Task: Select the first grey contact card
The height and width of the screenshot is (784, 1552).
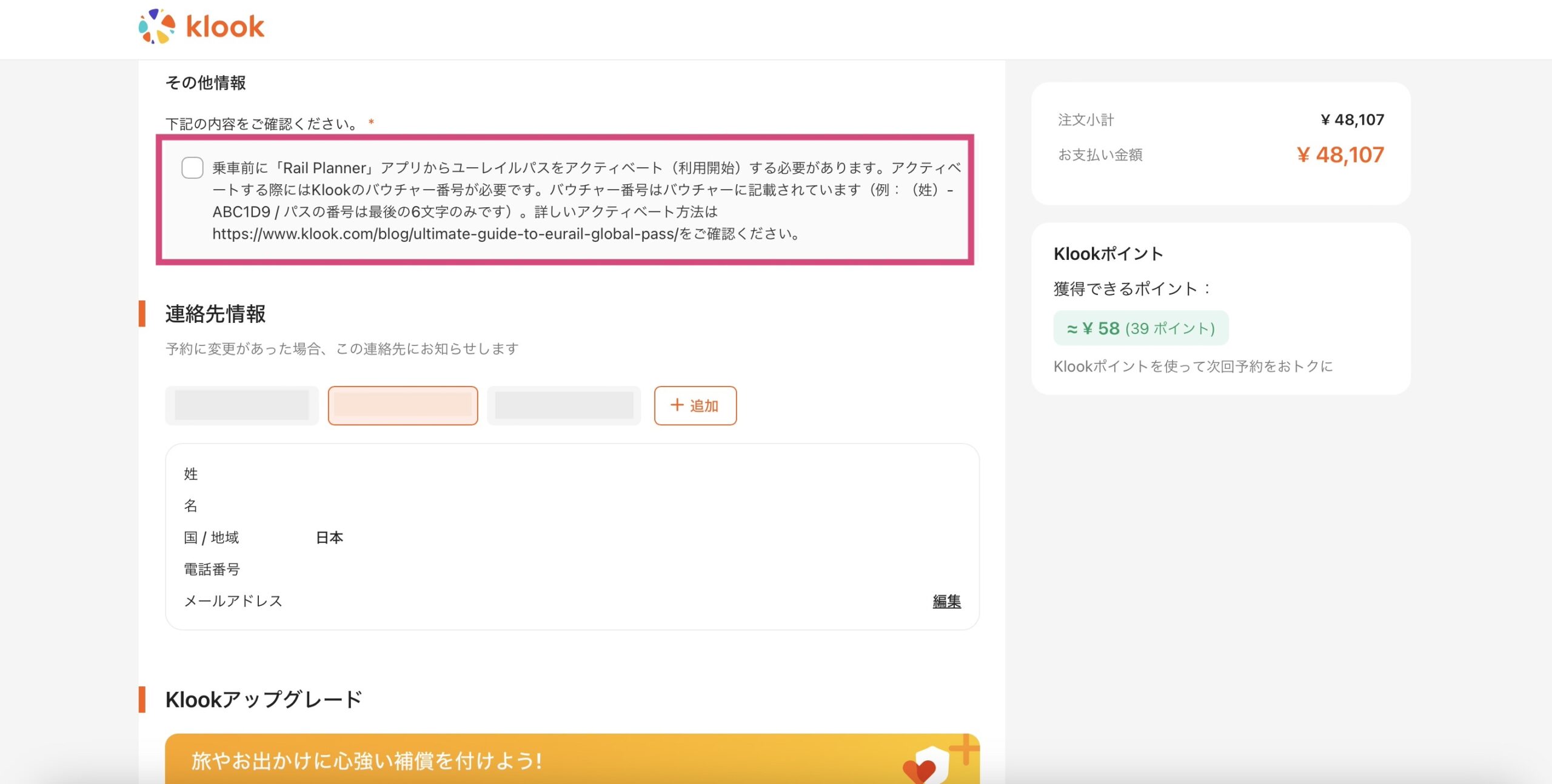Action: point(242,405)
